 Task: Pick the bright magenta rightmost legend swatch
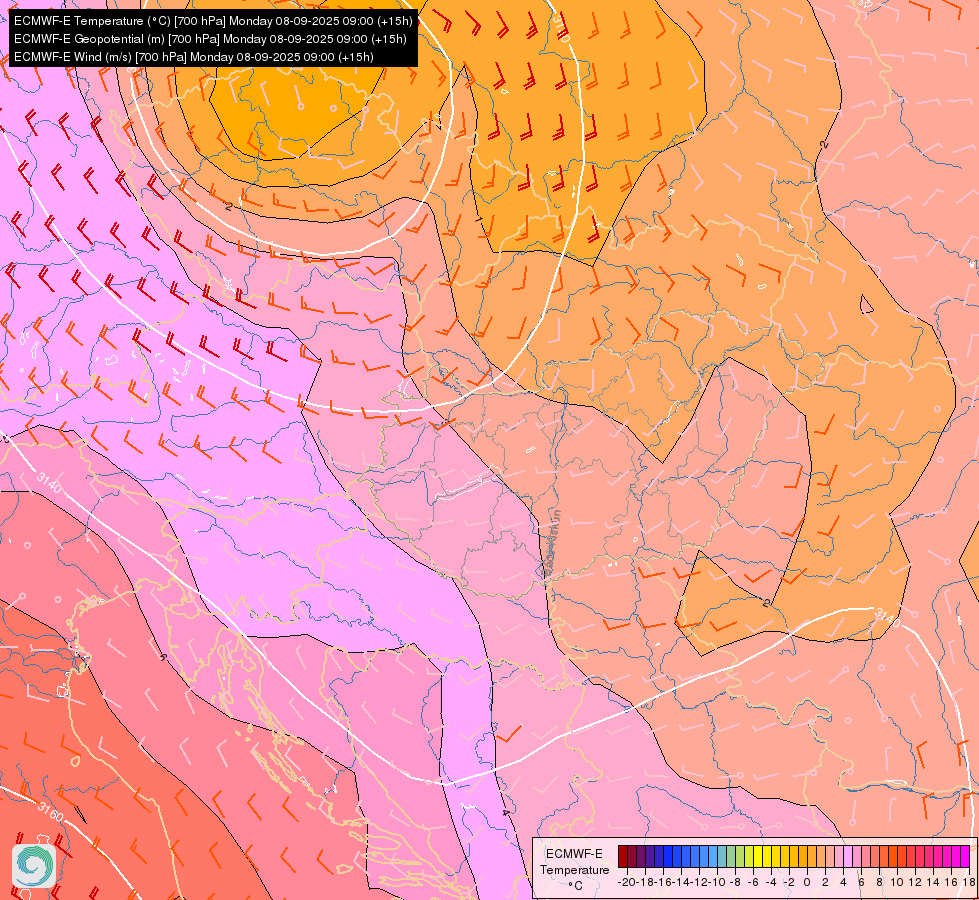[x=965, y=856]
